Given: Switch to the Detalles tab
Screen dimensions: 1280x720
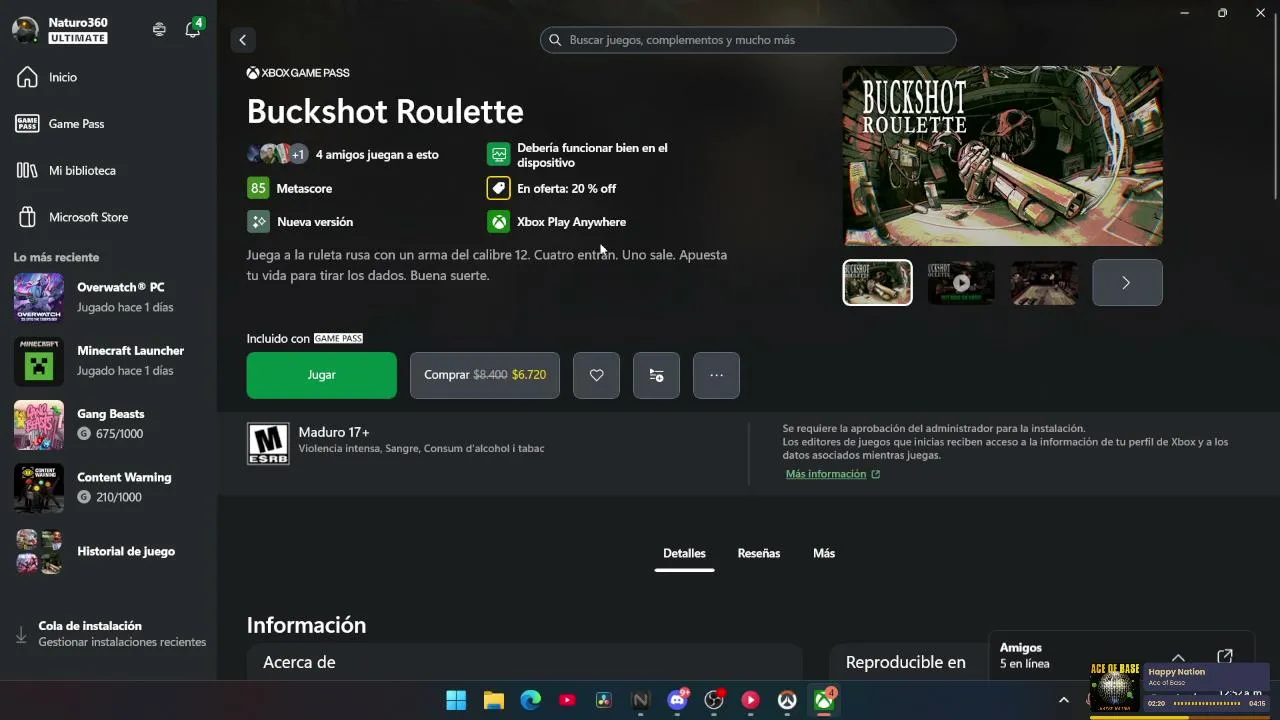Looking at the screenshot, I should 684,554.
